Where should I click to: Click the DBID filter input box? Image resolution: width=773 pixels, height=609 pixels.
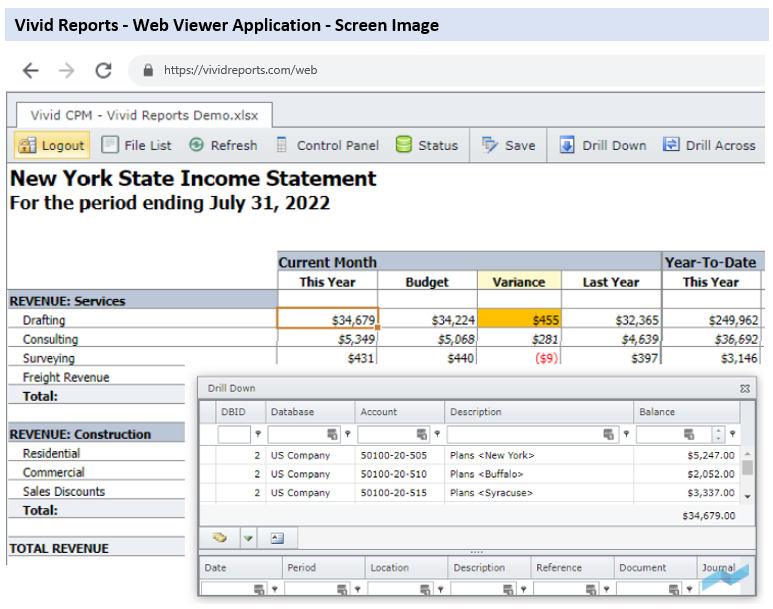(234, 434)
